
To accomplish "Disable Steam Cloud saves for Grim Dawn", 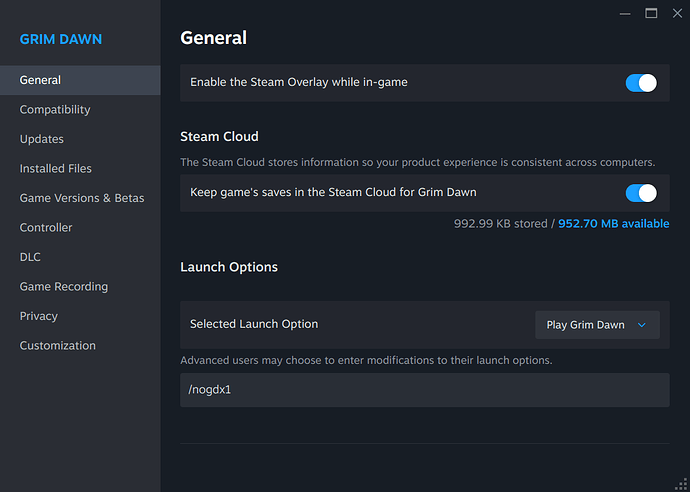I will [641, 193].
